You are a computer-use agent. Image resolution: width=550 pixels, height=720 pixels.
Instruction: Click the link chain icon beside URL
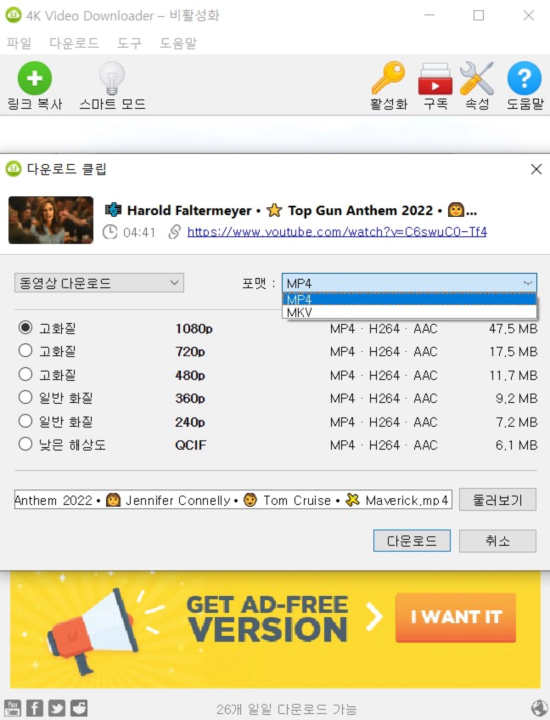coord(174,232)
